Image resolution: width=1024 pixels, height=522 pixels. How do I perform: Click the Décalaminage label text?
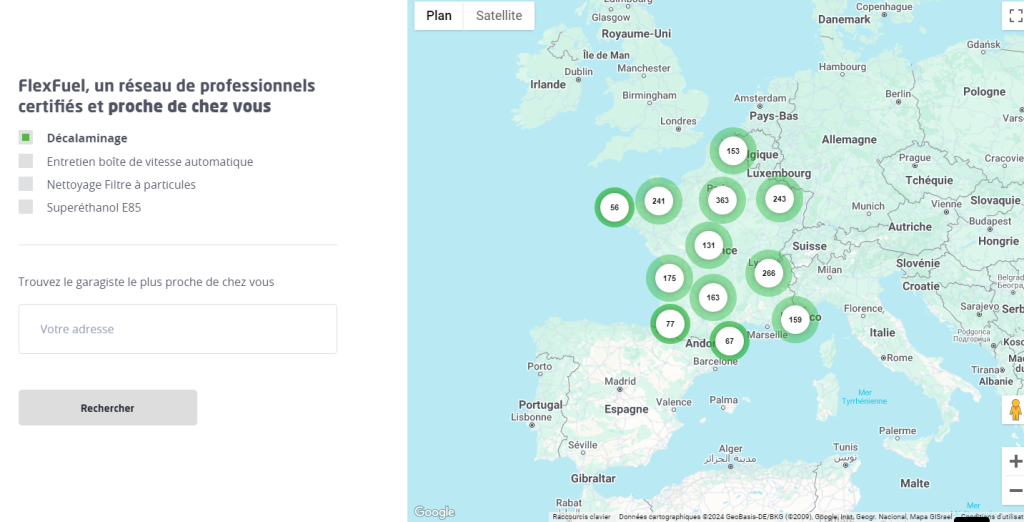(x=87, y=138)
